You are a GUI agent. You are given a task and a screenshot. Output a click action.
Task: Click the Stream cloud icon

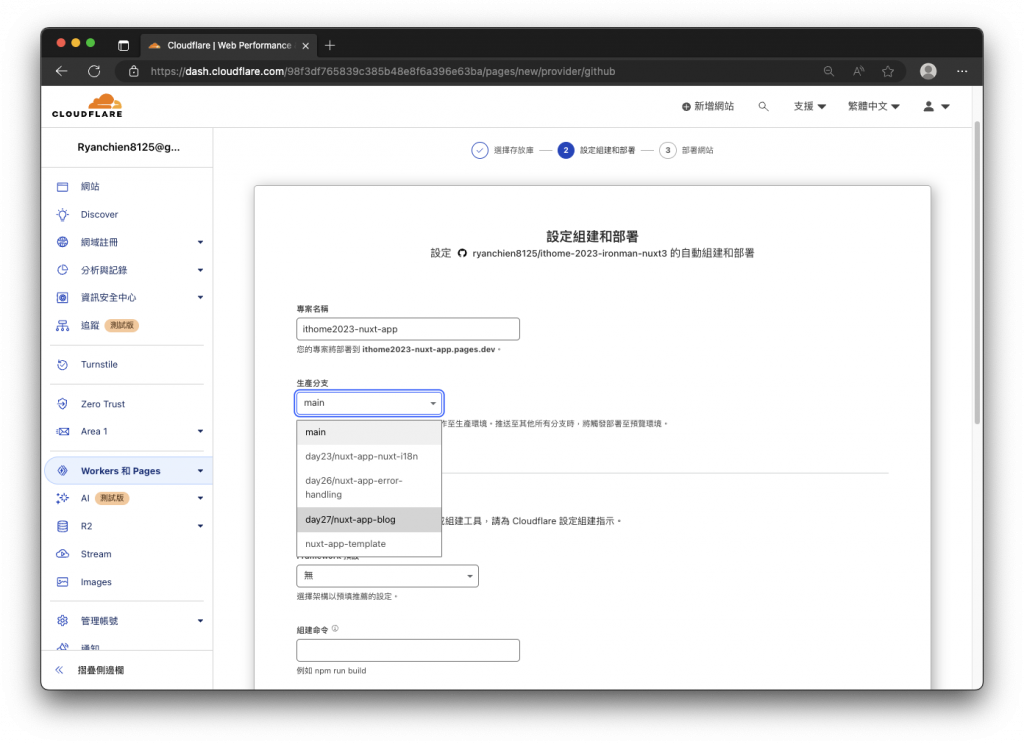pos(62,554)
